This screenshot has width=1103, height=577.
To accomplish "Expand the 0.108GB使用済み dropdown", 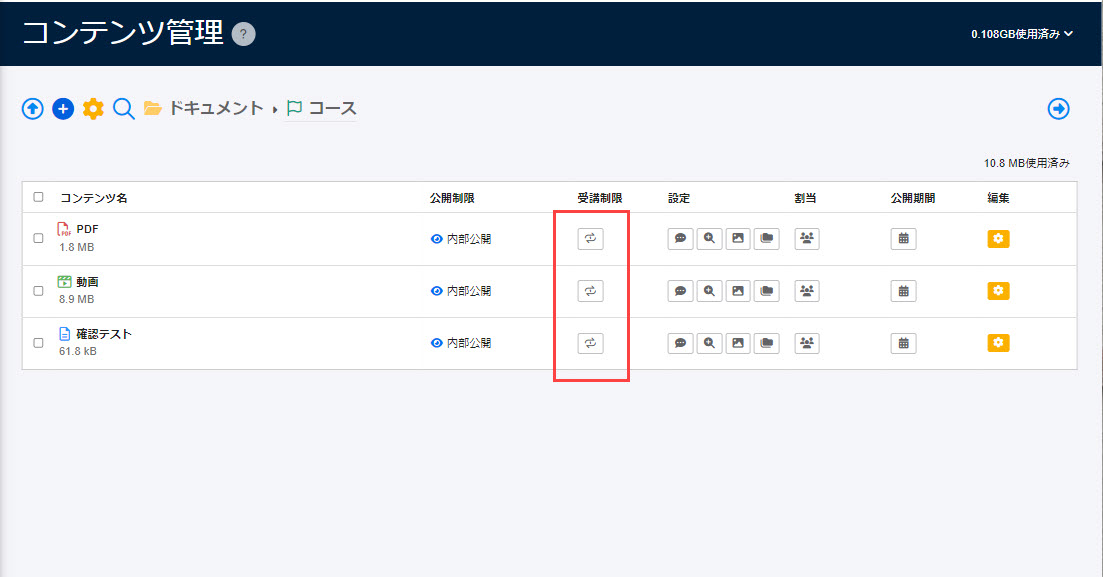I will point(1021,34).
